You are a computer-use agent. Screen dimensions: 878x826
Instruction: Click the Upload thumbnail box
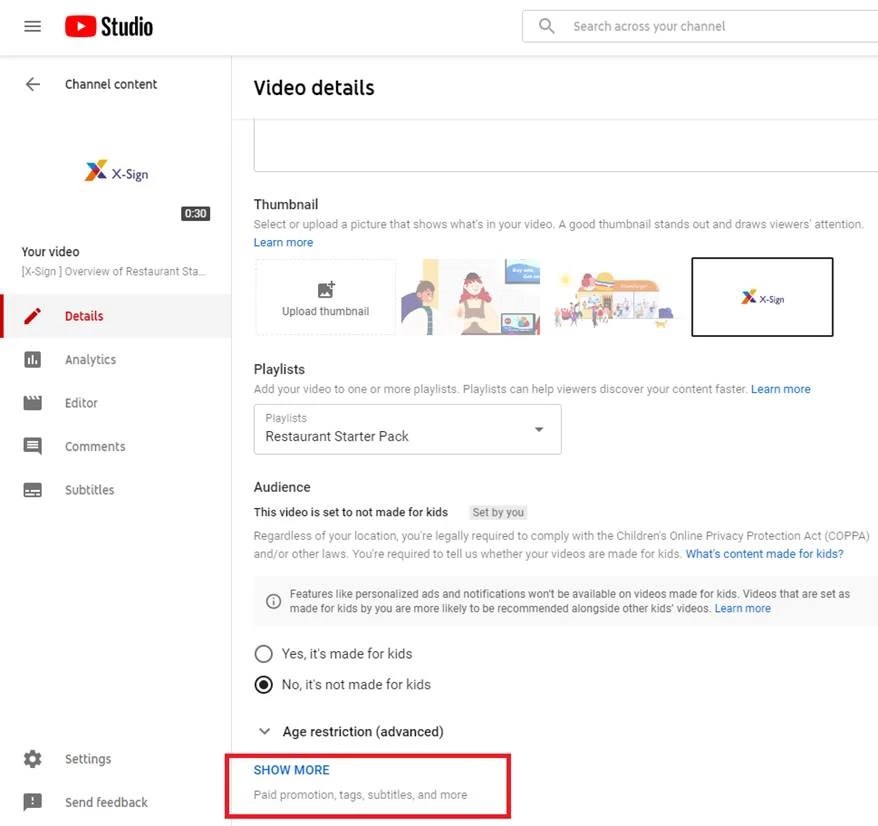(x=324, y=296)
